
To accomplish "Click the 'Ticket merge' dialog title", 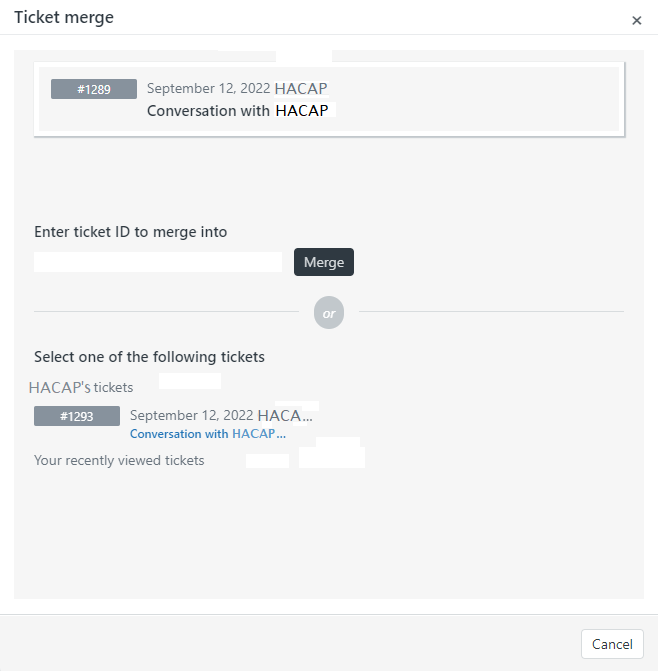I will pos(64,17).
